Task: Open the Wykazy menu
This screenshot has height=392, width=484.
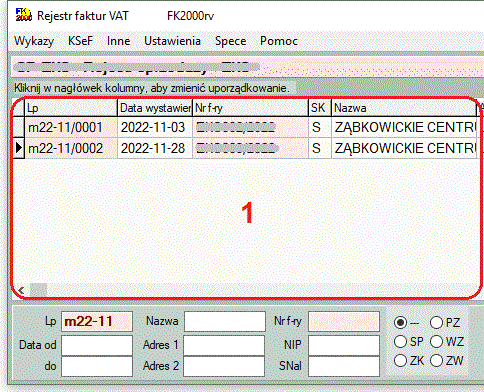Action: click(34, 41)
